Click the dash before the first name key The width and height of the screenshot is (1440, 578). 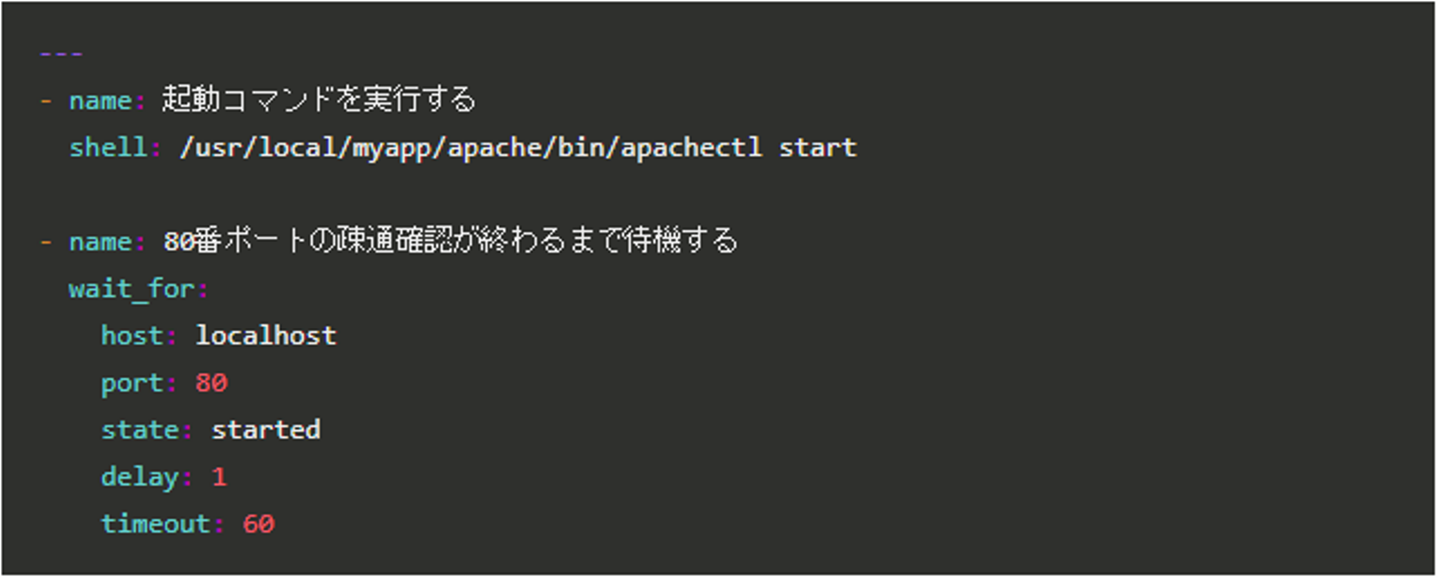(45, 101)
